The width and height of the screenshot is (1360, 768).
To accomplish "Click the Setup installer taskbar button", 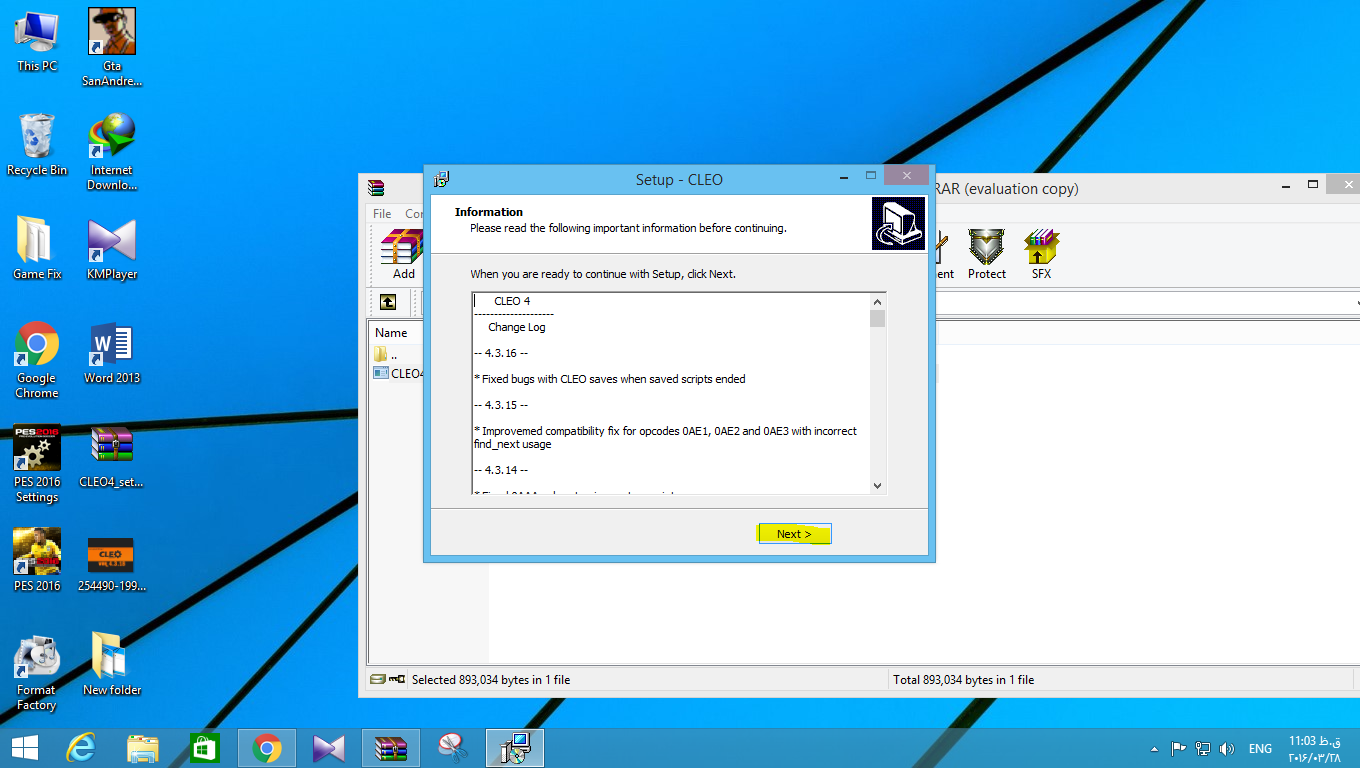I will pos(515,748).
